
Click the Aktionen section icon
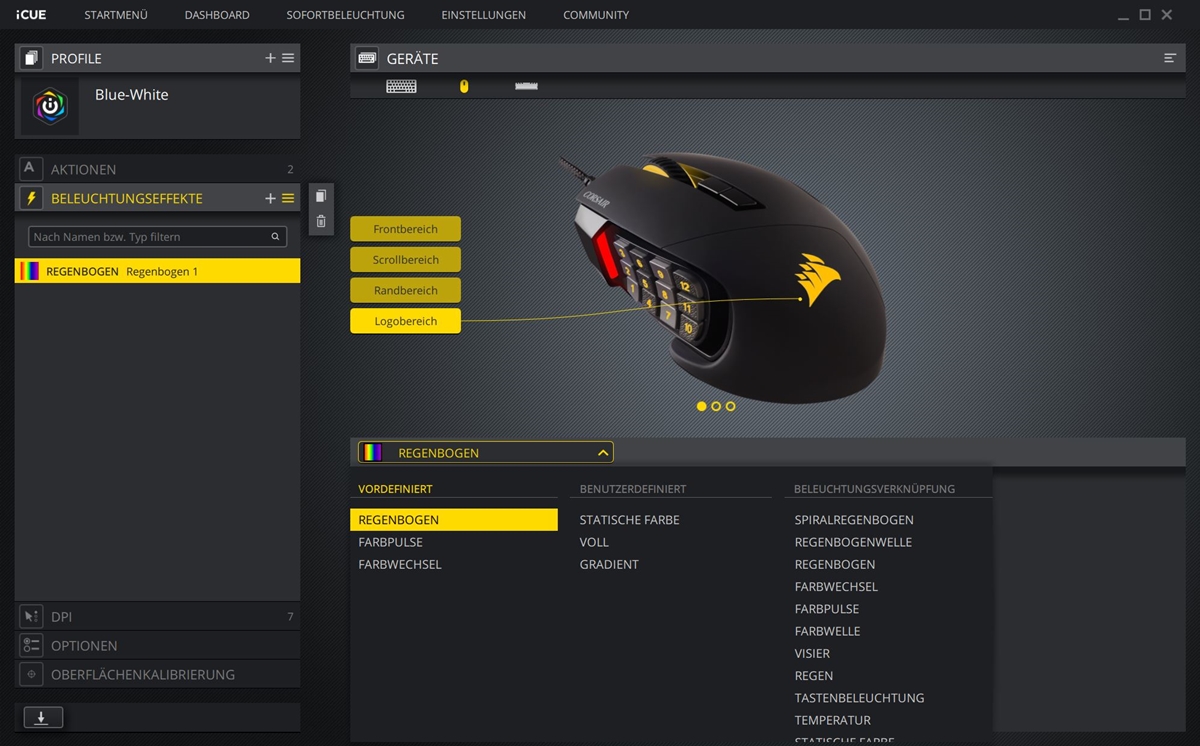[31, 169]
